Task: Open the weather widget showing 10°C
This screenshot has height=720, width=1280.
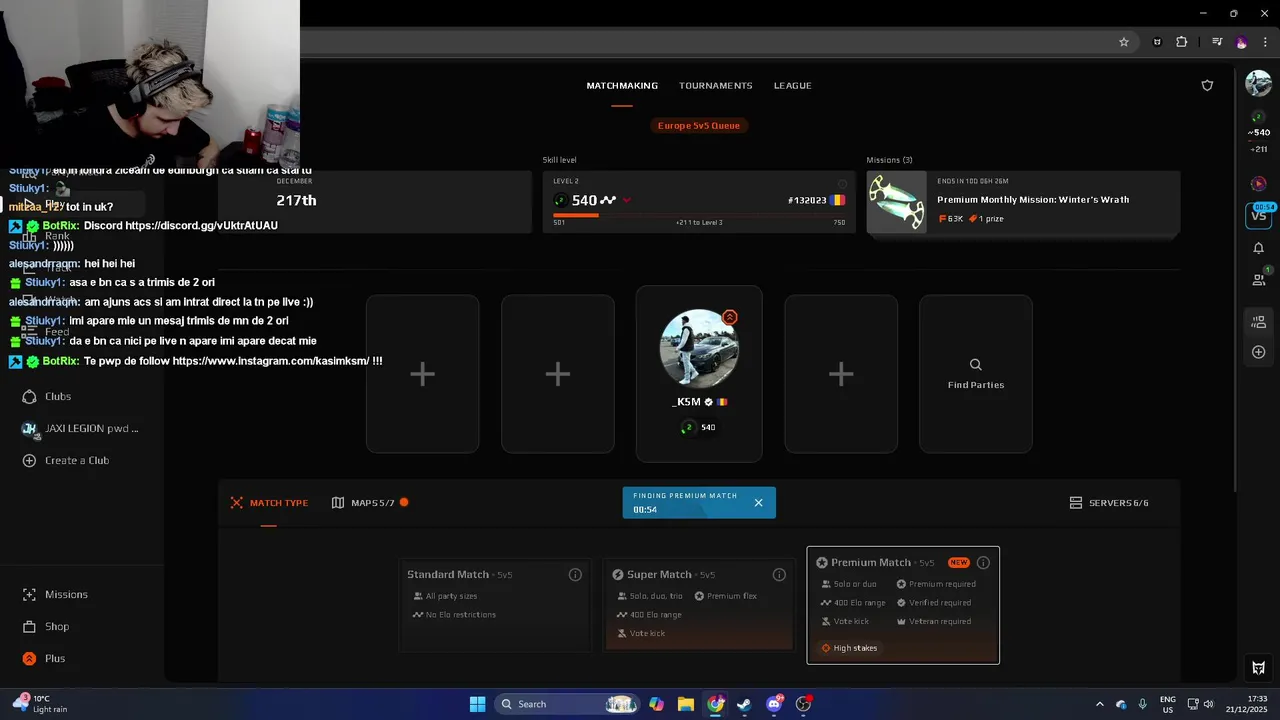Action: [x=41, y=704]
